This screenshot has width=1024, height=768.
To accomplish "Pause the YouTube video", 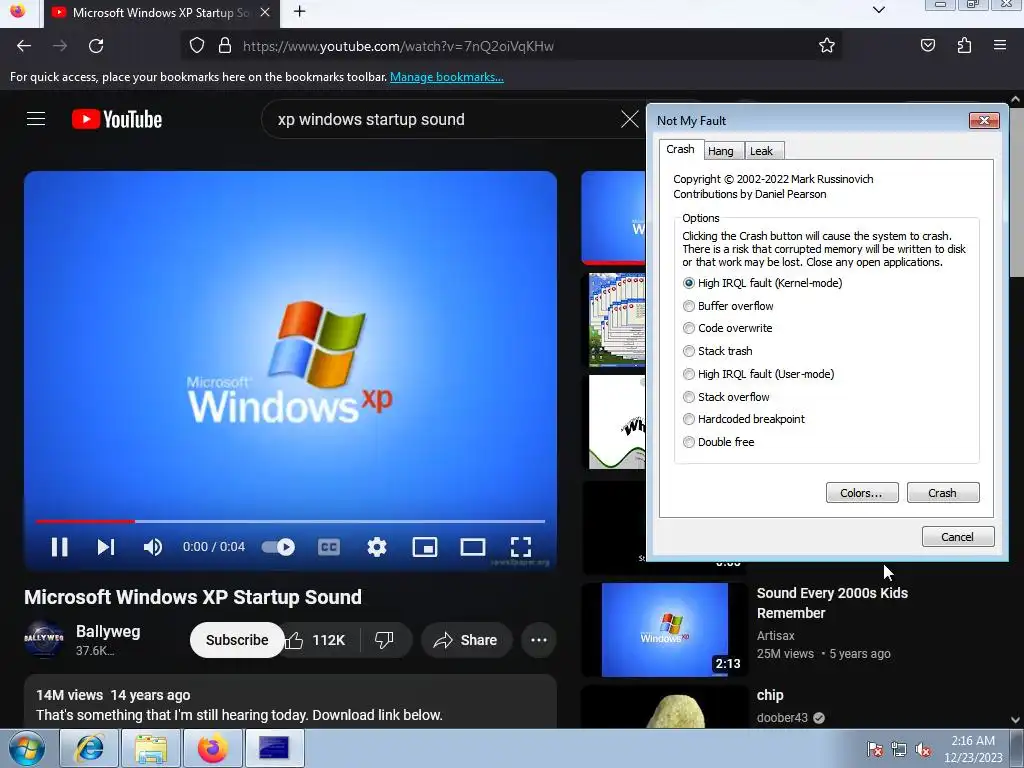I will point(59,547).
